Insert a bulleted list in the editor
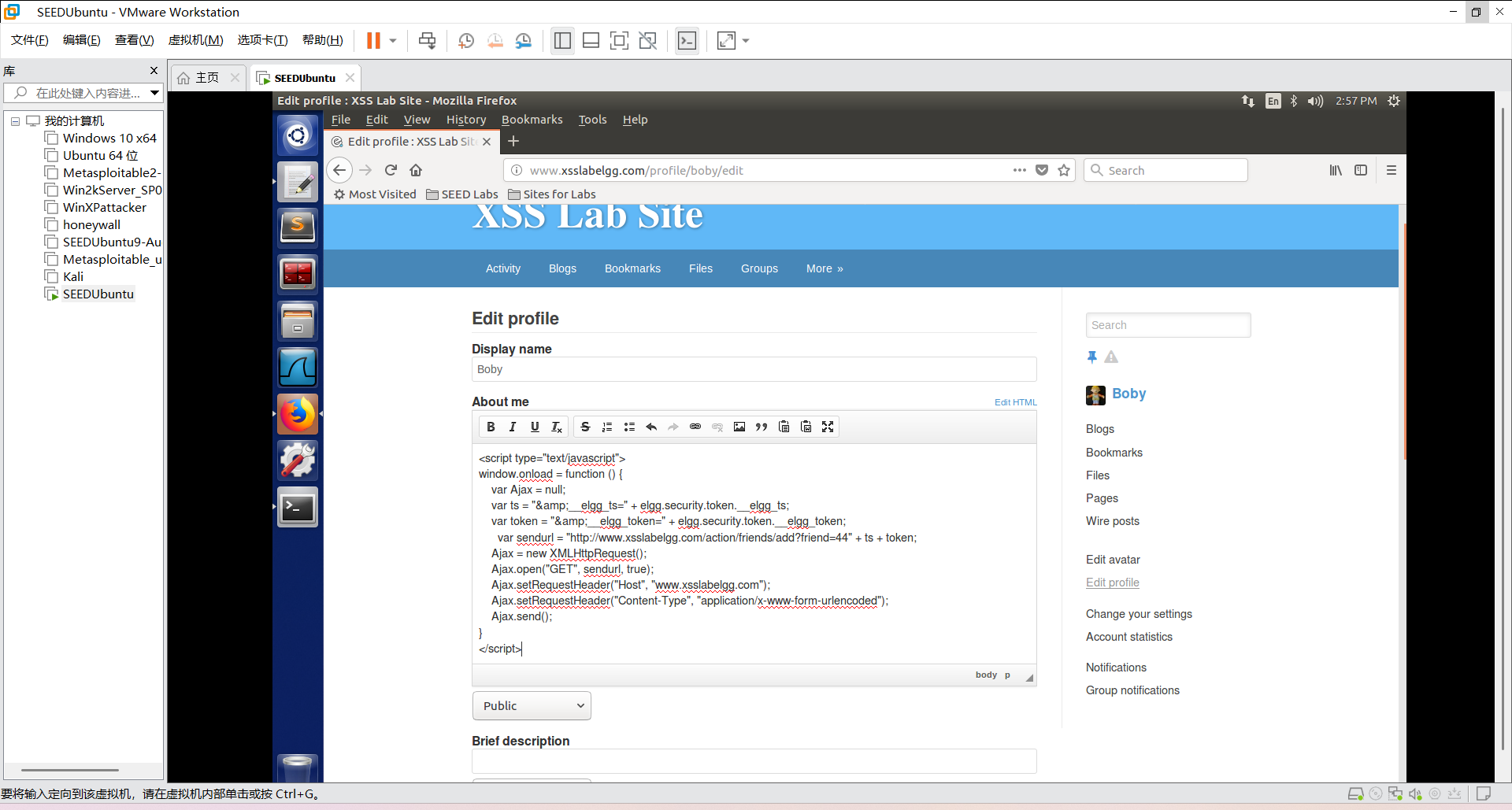Viewport: 1512px width, 810px height. (629, 427)
